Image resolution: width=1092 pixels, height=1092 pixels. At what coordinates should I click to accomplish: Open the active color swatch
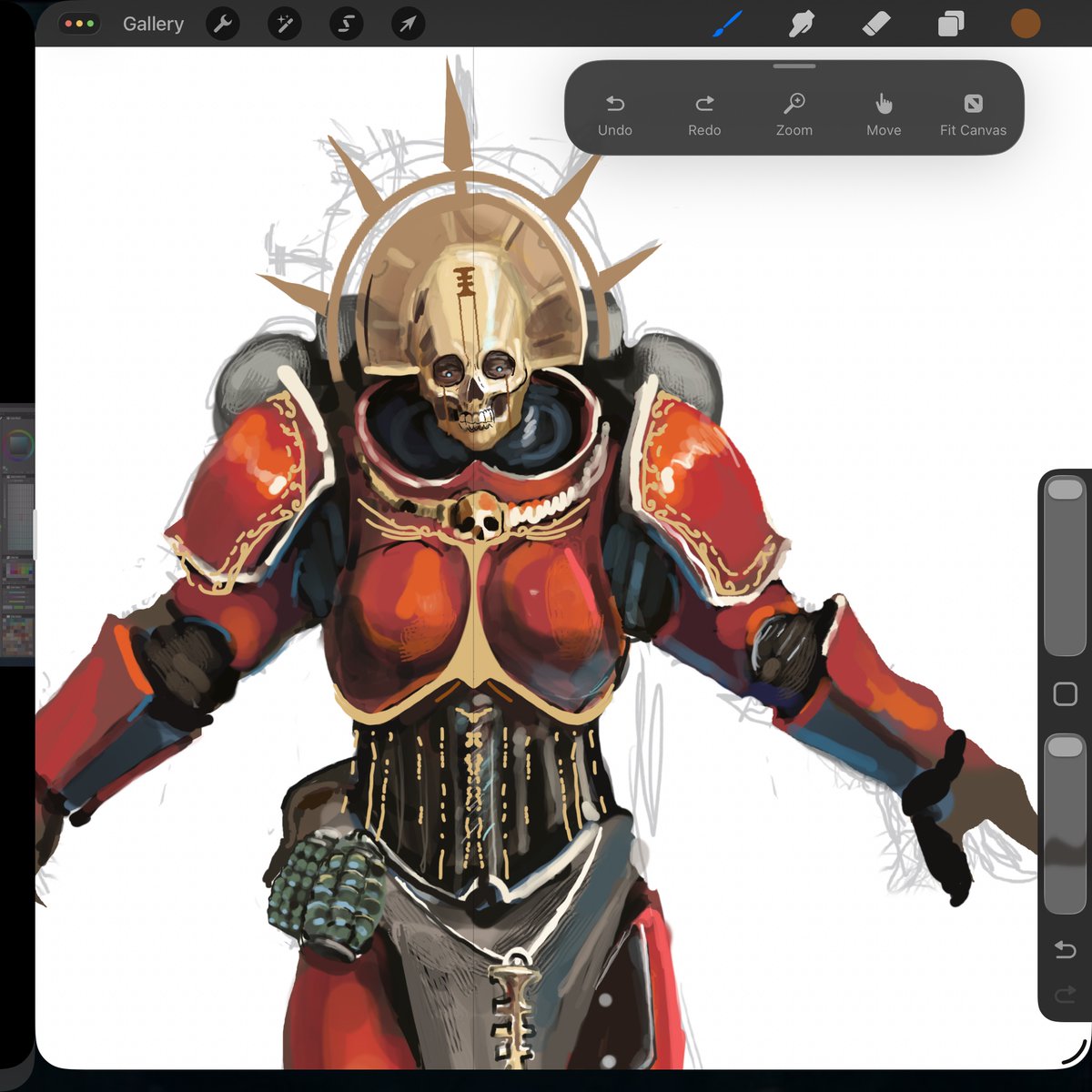click(x=1026, y=24)
